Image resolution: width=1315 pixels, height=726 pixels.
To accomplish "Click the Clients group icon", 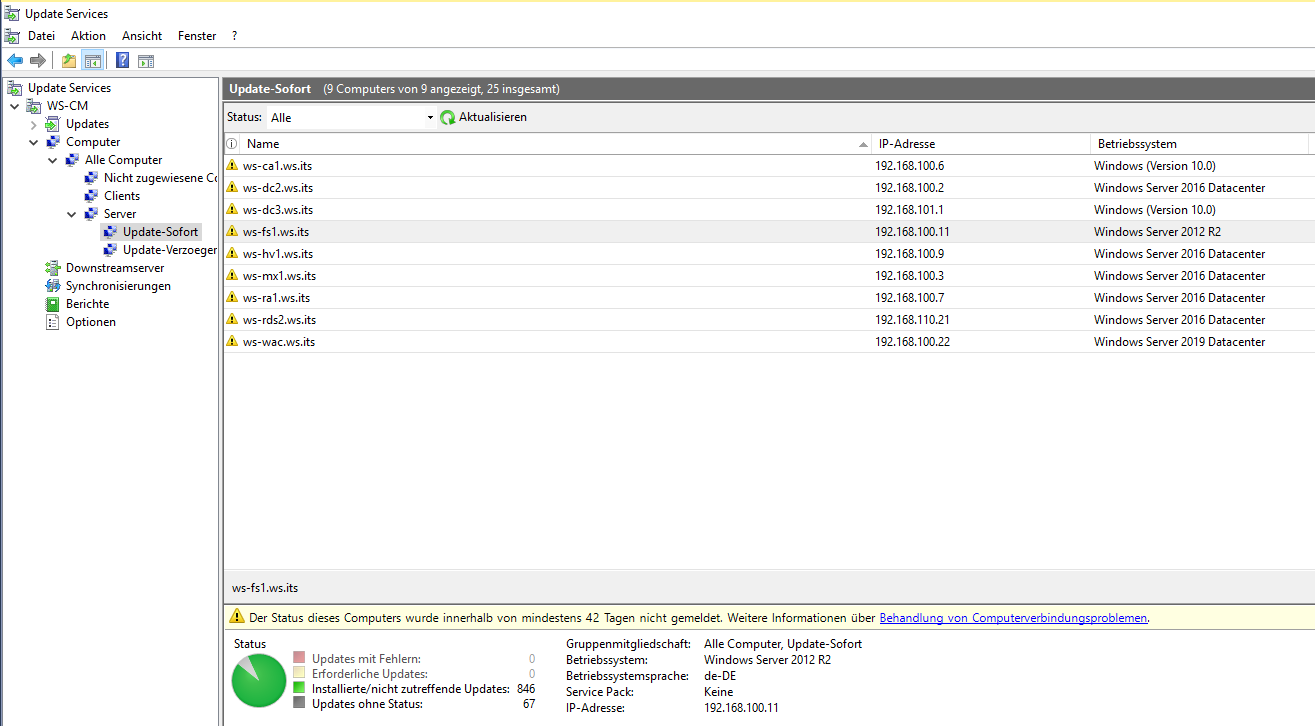I will click(x=91, y=196).
